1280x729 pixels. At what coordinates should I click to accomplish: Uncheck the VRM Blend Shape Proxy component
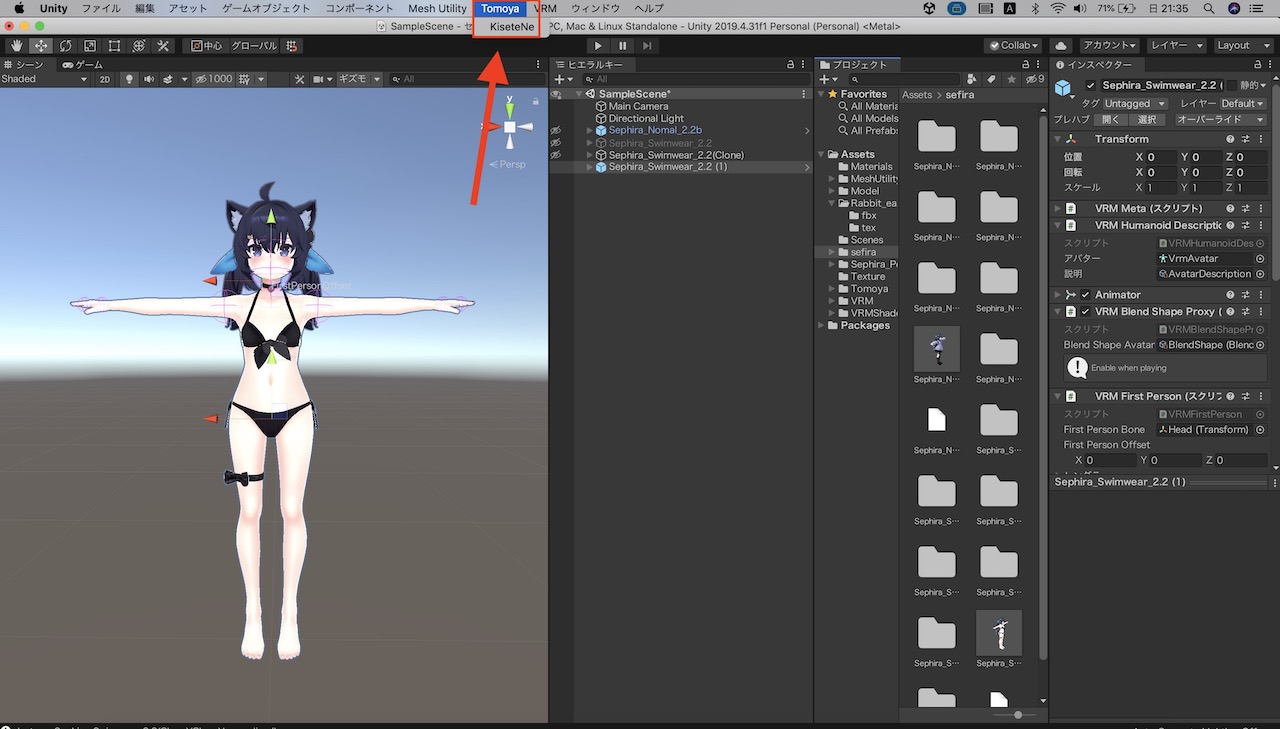[x=1085, y=311]
